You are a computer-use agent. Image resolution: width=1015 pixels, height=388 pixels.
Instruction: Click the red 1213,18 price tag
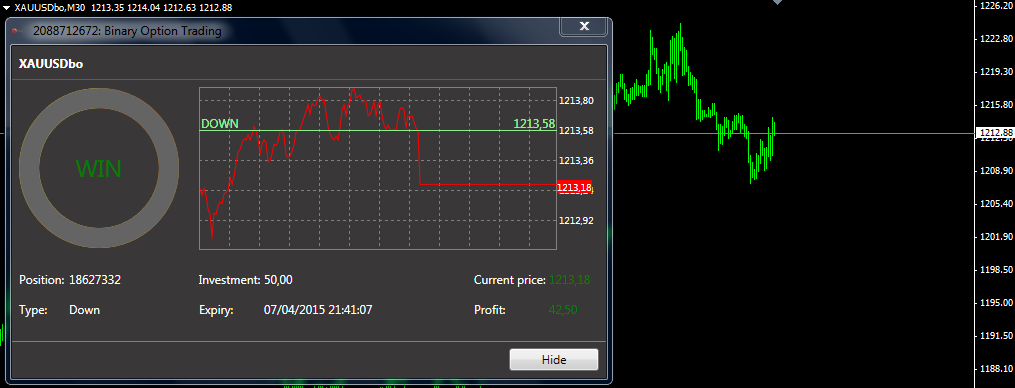tap(574, 187)
